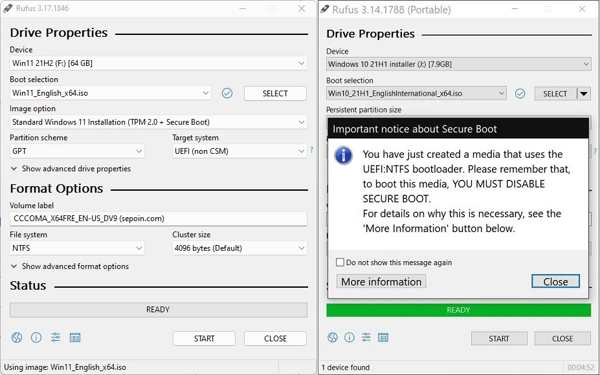Viewport: 600px width, 375px height.
Task: Open the log icon in Rufus 3.17
Action: click(x=75, y=338)
